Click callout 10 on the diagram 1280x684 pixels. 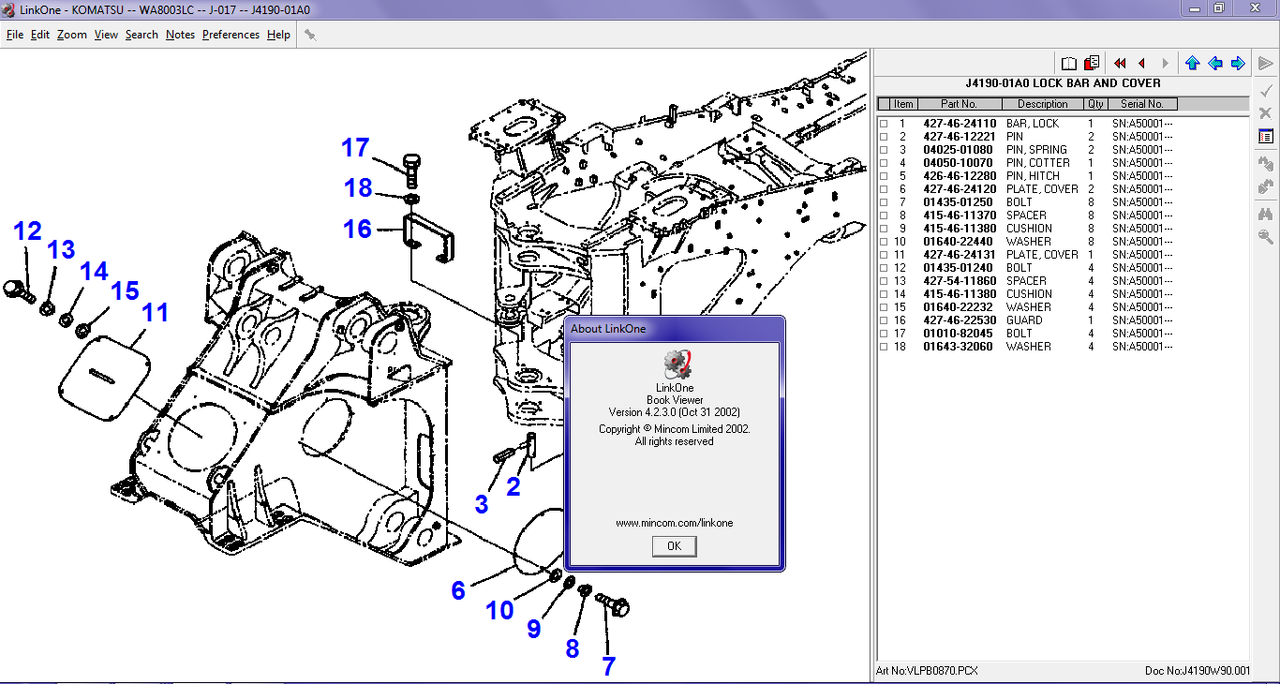click(500, 610)
